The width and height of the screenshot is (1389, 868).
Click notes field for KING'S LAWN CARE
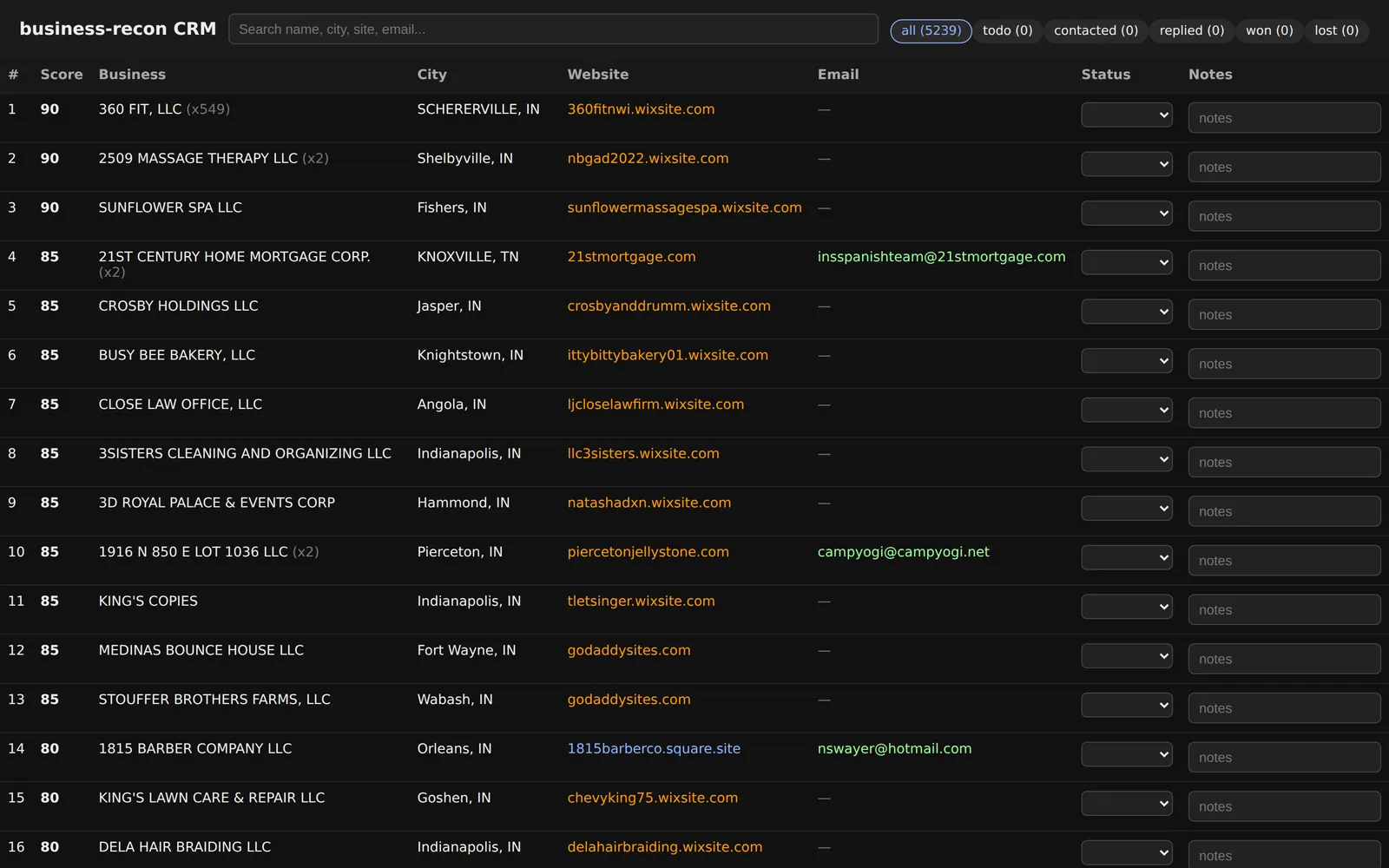click(x=1284, y=806)
